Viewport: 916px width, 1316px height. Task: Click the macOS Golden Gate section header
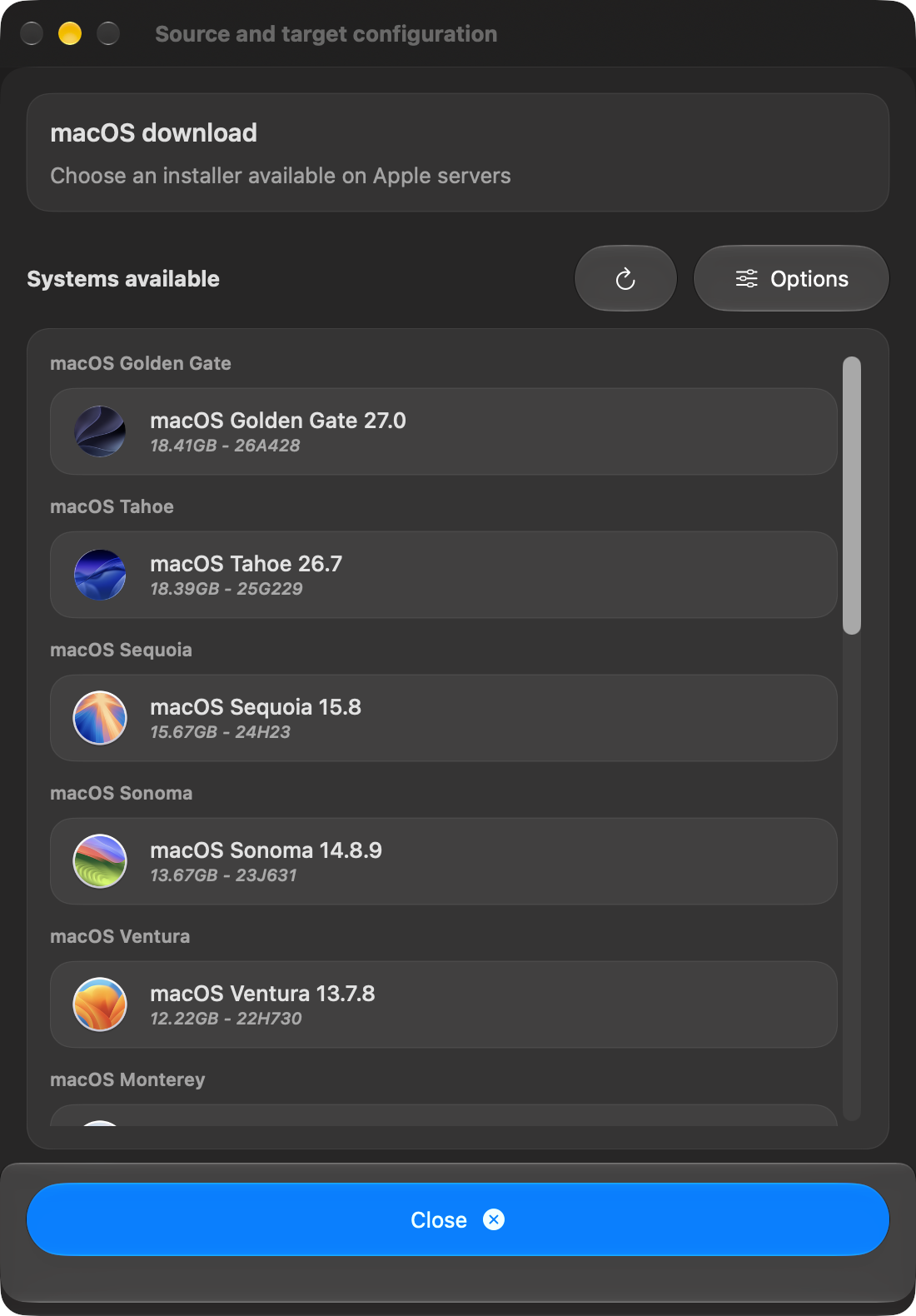(x=141, y=363)
